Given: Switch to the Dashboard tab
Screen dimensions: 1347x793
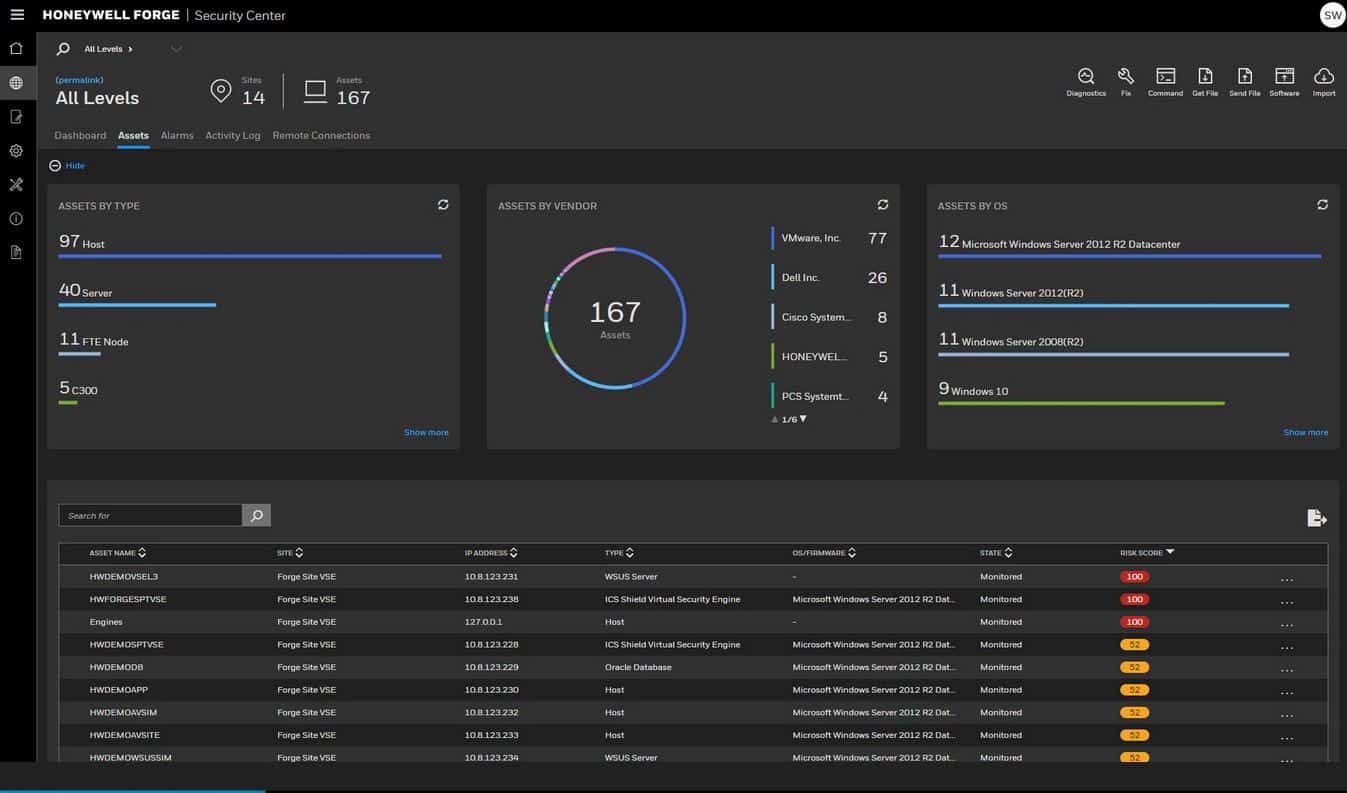Looking at the screenshot, I should (80, 135).
